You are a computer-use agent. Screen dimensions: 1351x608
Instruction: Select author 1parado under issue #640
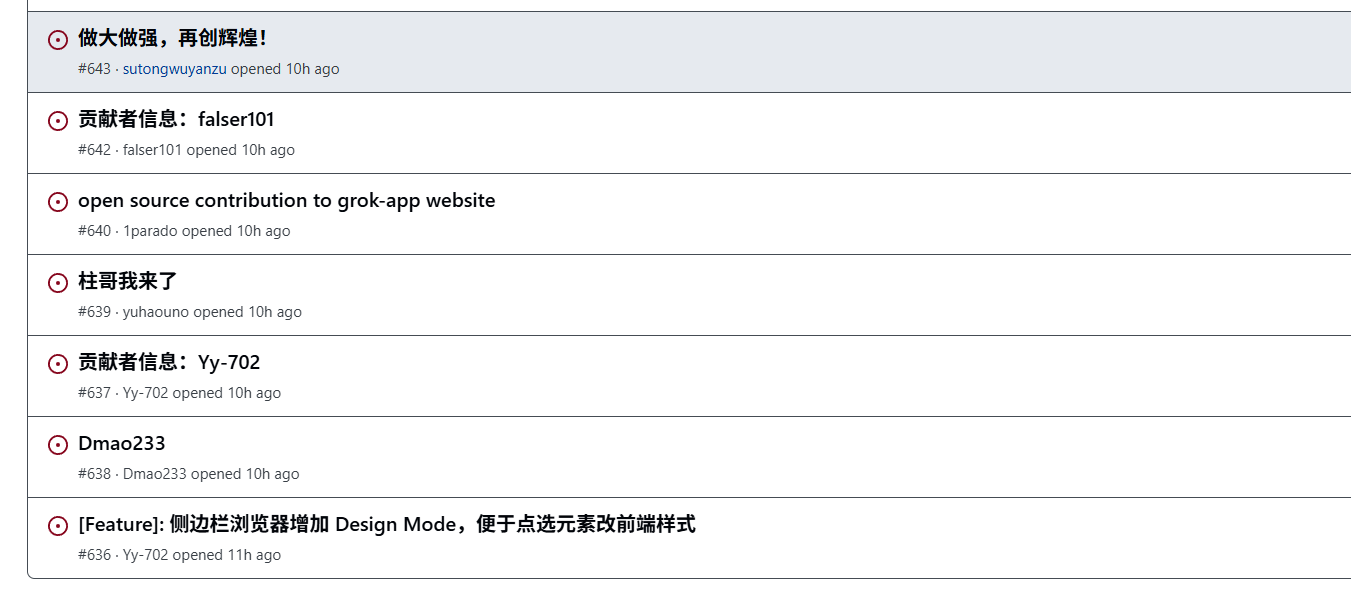(x=150, y=231)
